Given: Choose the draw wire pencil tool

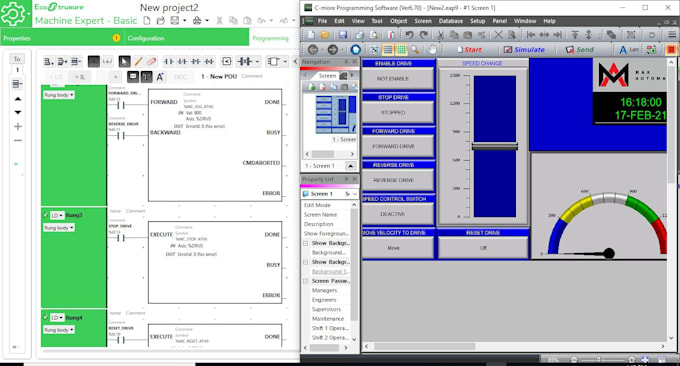Looking at the screenshot, I should click(138, 62).
